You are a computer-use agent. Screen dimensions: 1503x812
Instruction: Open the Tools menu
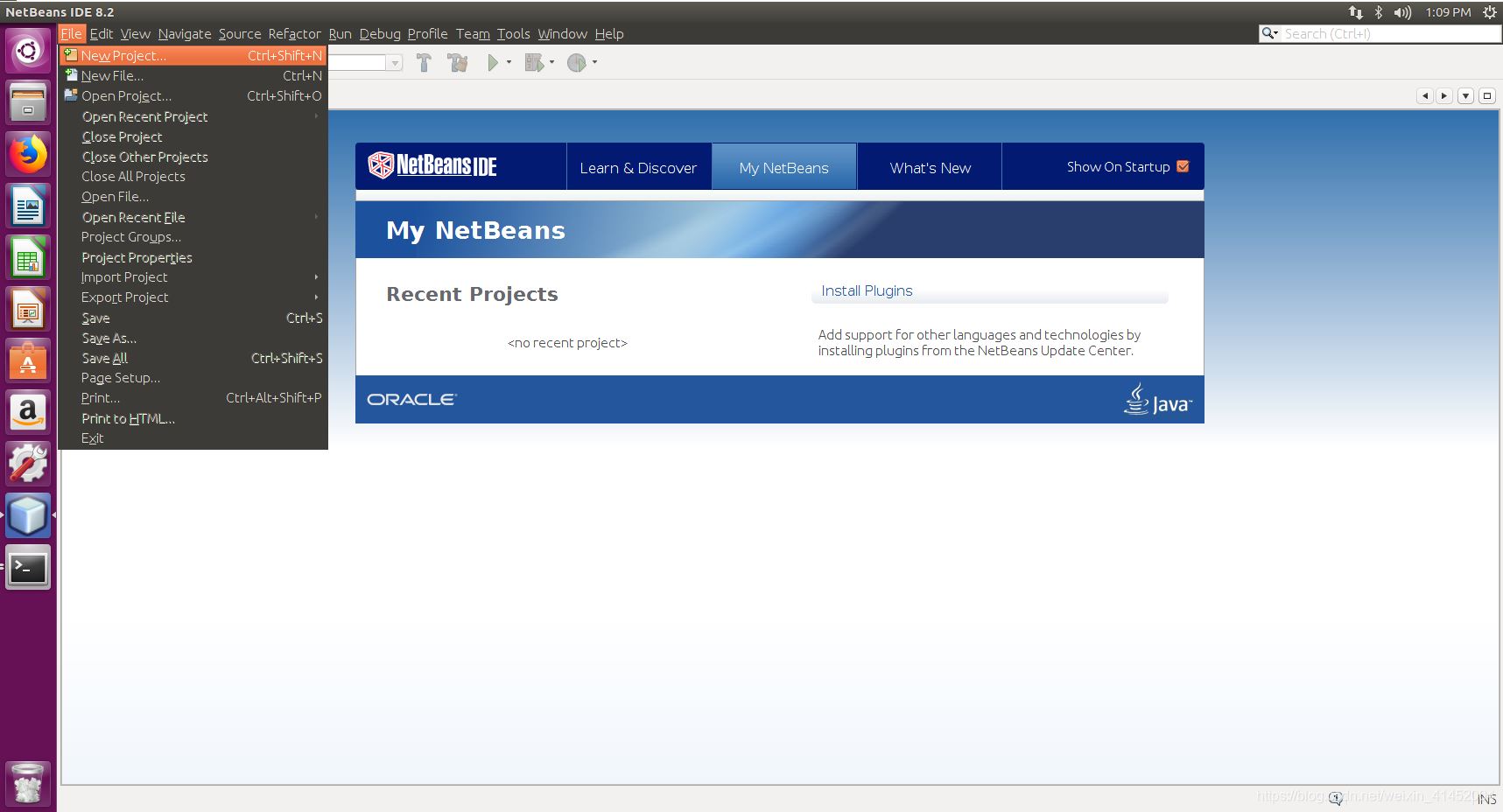(514, 34)
